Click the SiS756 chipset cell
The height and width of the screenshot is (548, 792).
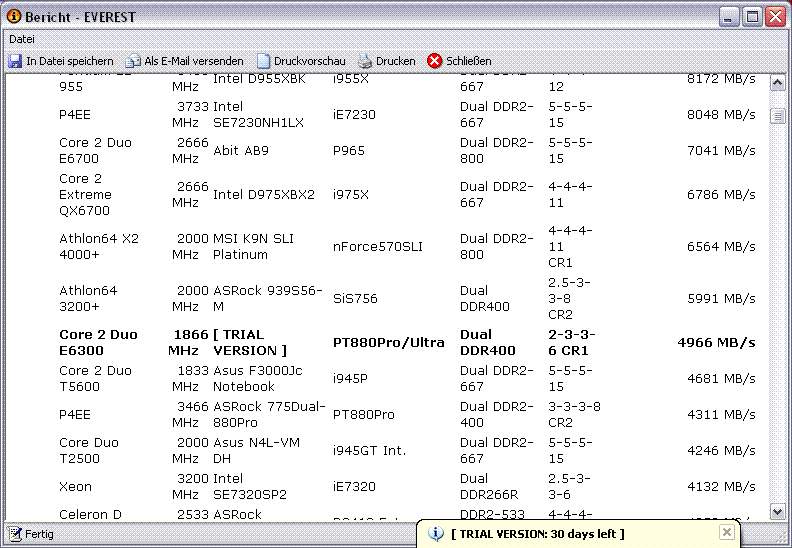(x=355, y=298)
